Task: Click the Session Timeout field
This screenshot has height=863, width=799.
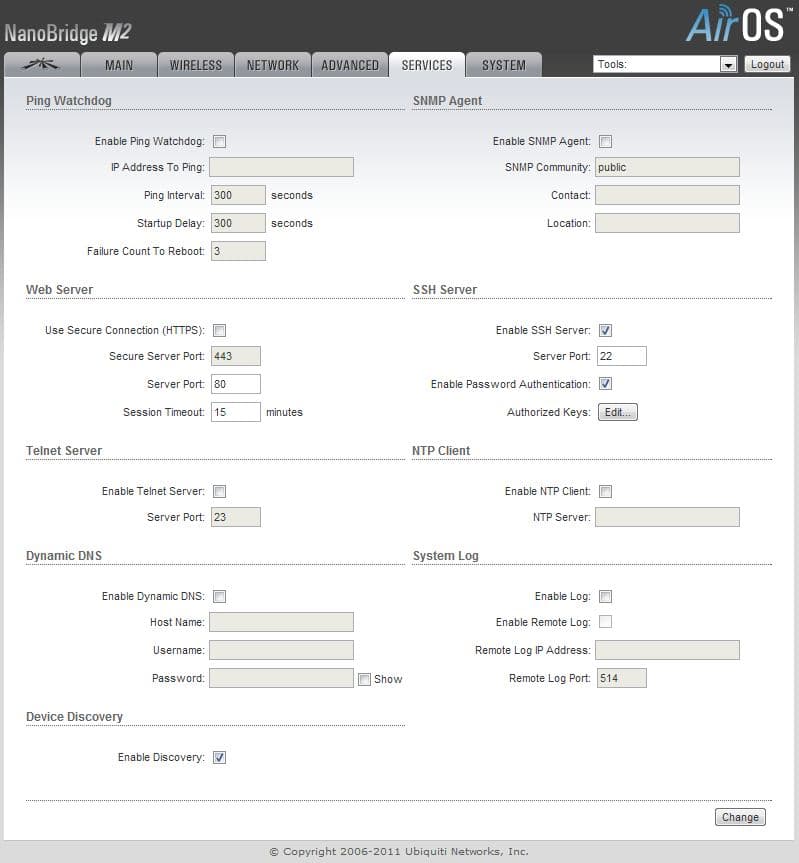Action: (x=236, y=412)
